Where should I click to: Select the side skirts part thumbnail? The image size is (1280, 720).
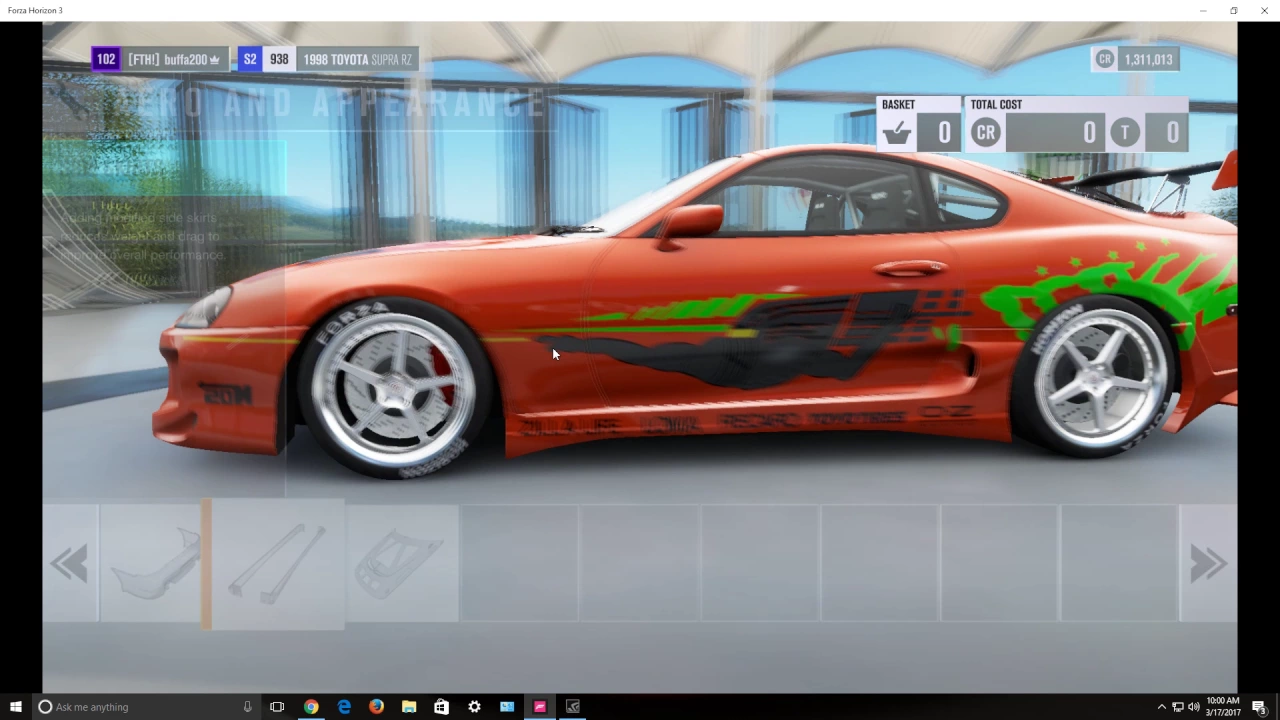(x=278, y=564)
